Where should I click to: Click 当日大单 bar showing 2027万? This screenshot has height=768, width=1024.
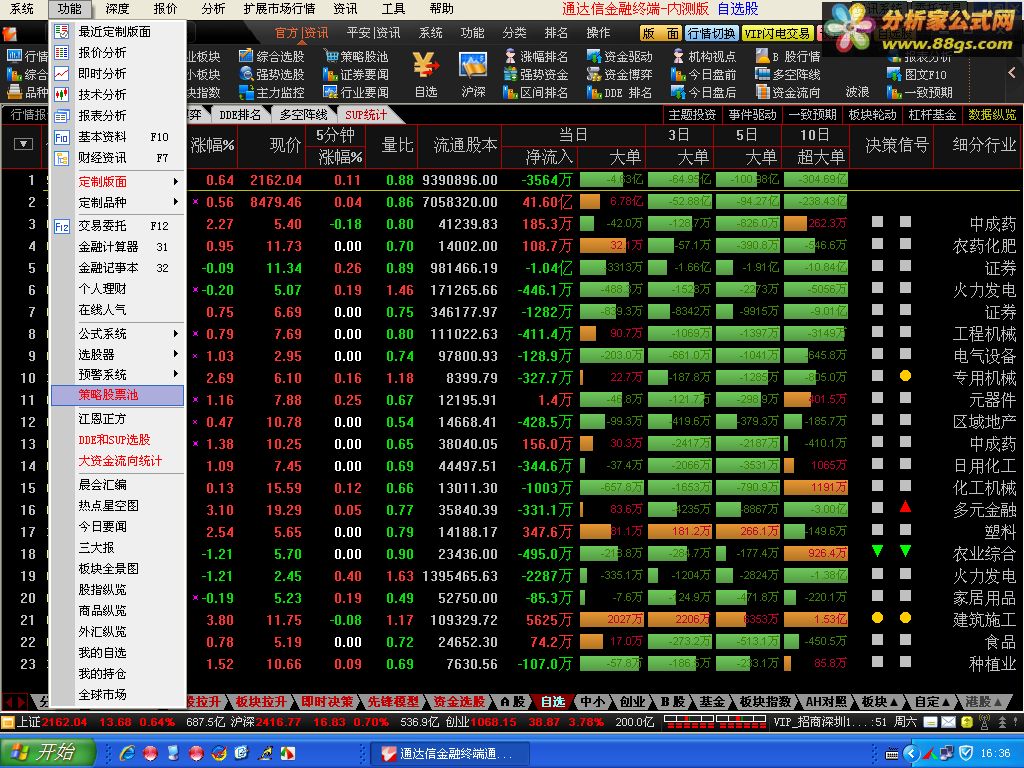point(612,619)
